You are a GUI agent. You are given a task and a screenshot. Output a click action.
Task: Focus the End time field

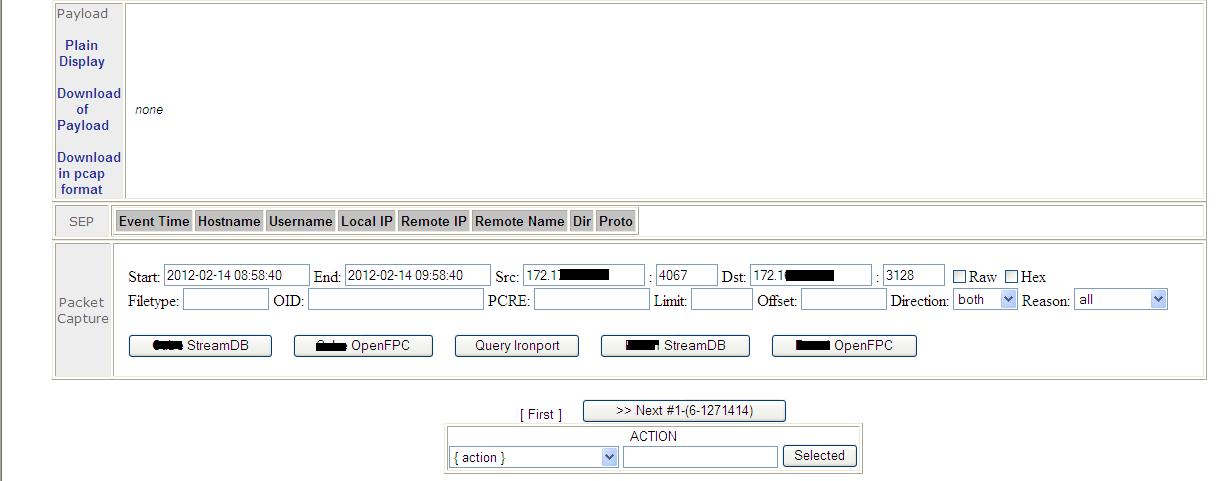click(416, 276)
